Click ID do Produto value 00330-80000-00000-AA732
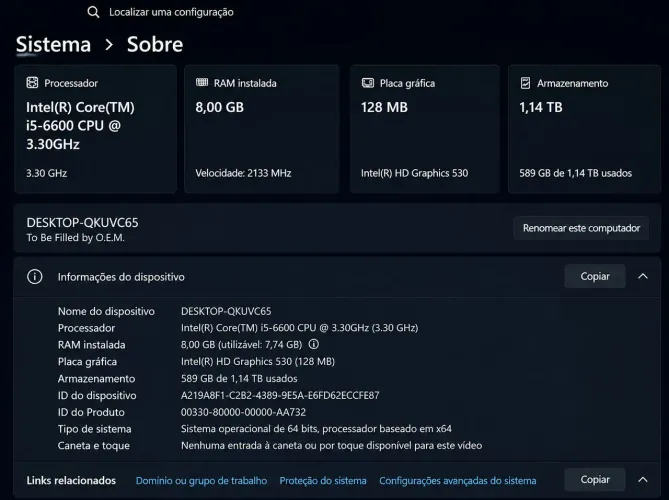 pos(243,412)
